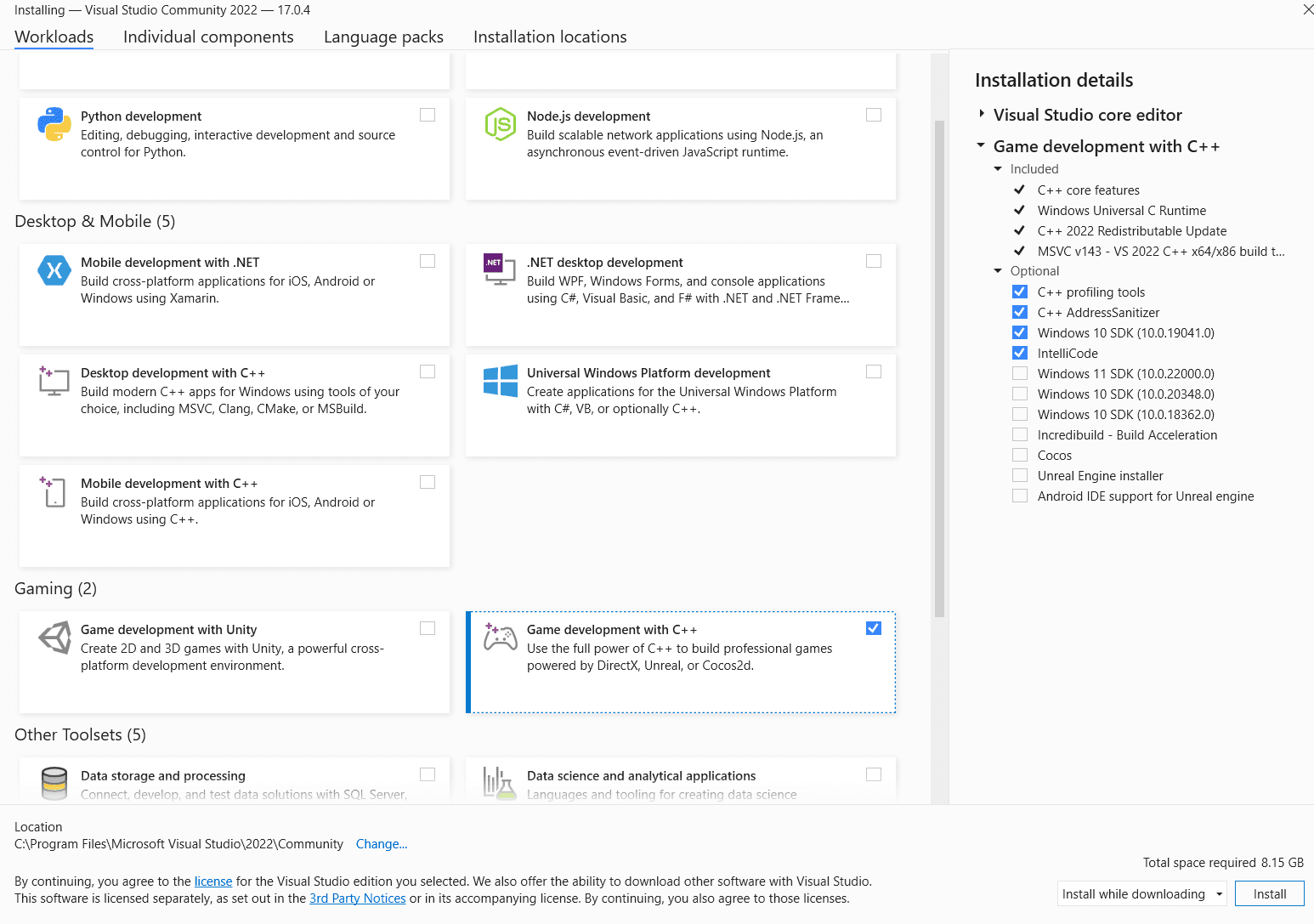Open the Install while downloading dropdown
This screenshot has height=924, width=1314.
(x=1219, y=894)
